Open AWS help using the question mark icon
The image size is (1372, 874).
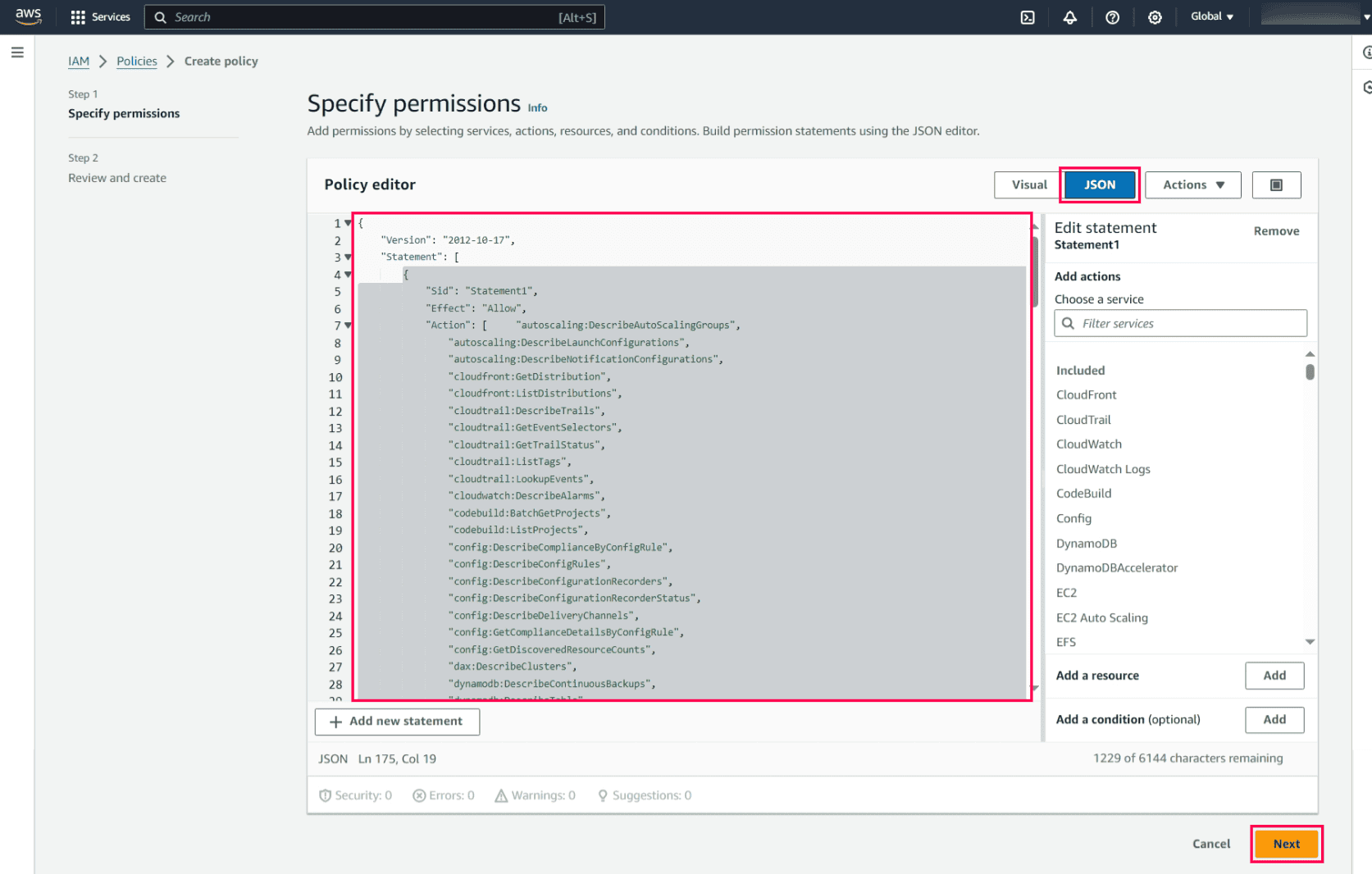pos(1113,16)
